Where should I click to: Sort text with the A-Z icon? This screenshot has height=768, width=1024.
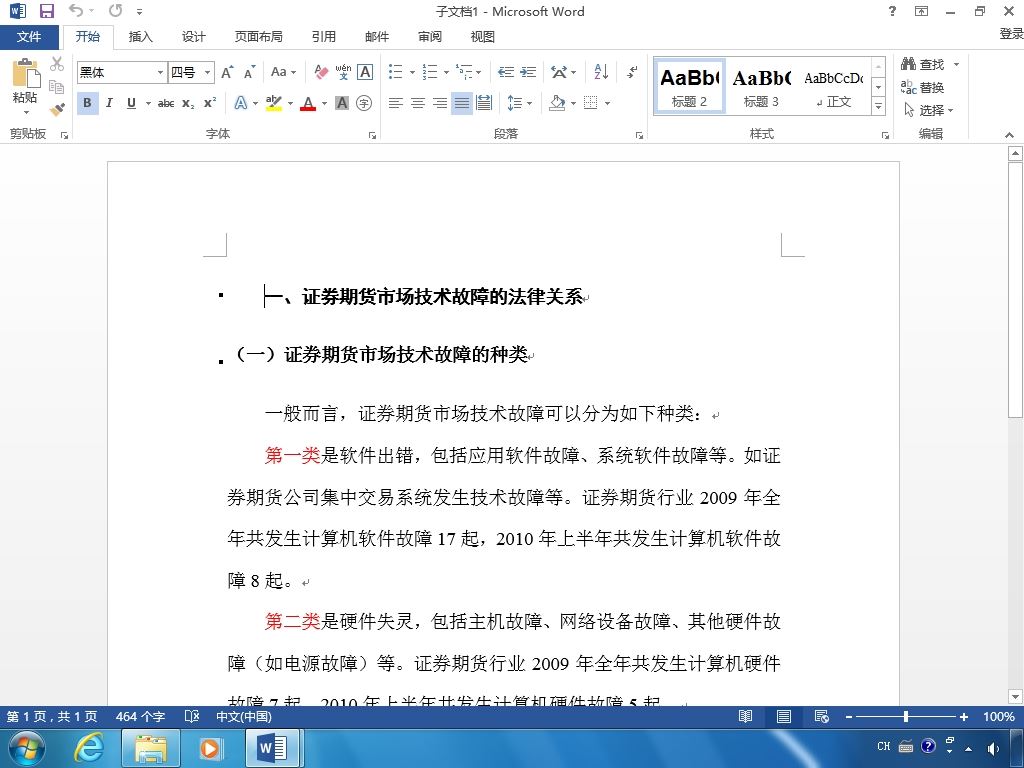[601, 72]
